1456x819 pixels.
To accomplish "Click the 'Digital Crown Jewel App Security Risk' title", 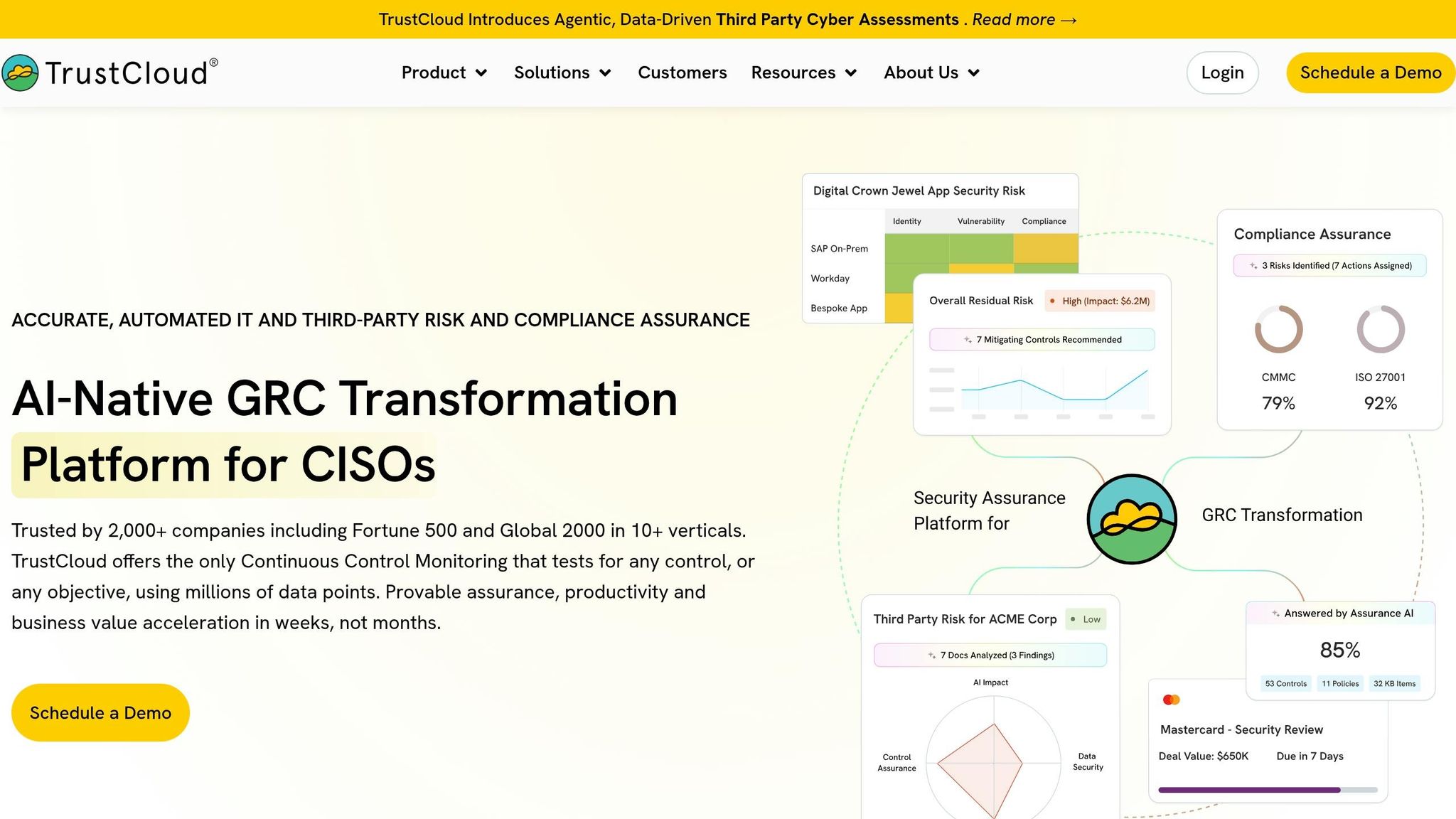I will point(919,191).
